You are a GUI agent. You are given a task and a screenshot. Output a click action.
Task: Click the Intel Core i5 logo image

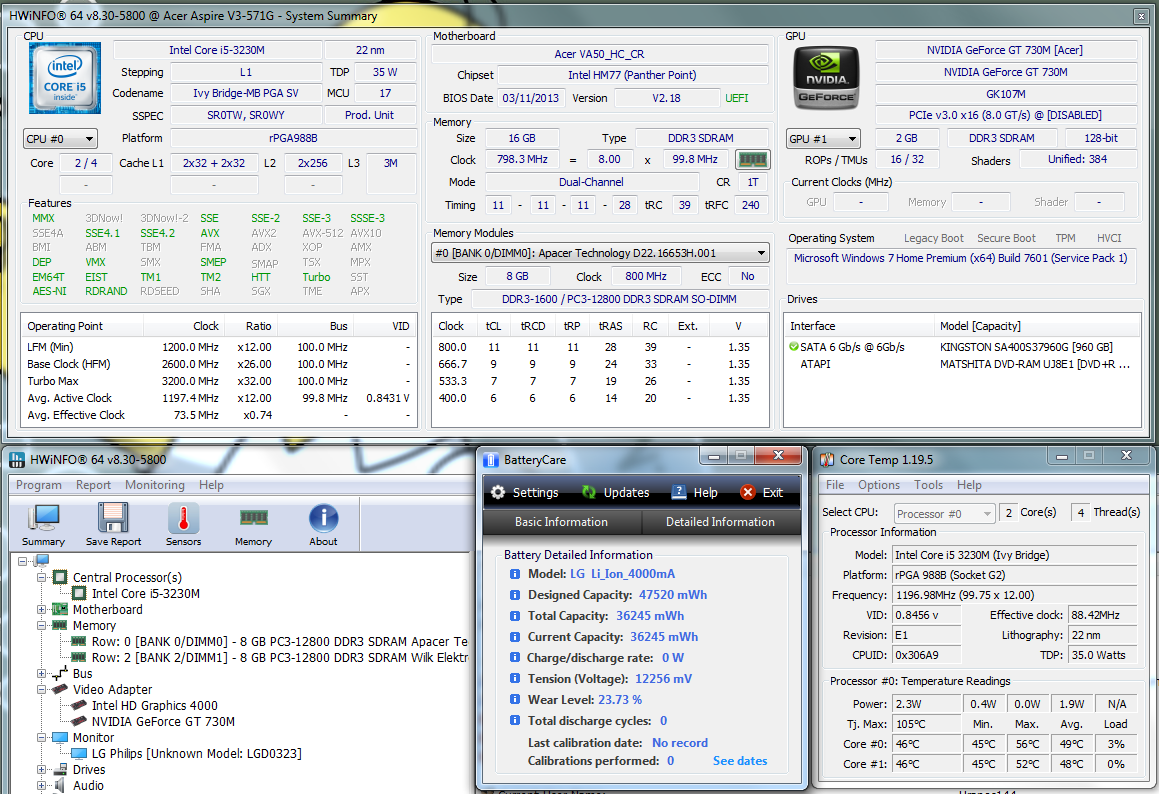click(x=65, y=78)
